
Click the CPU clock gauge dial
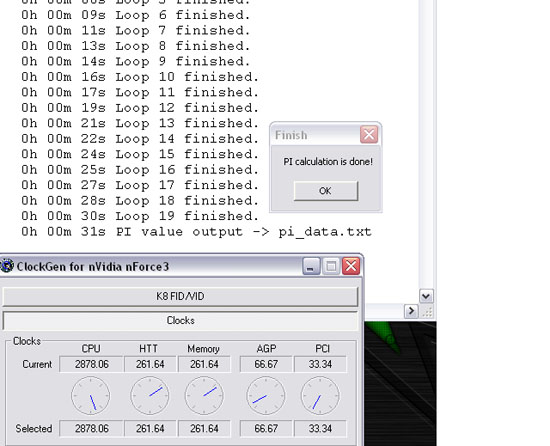[x=90, y=396]
